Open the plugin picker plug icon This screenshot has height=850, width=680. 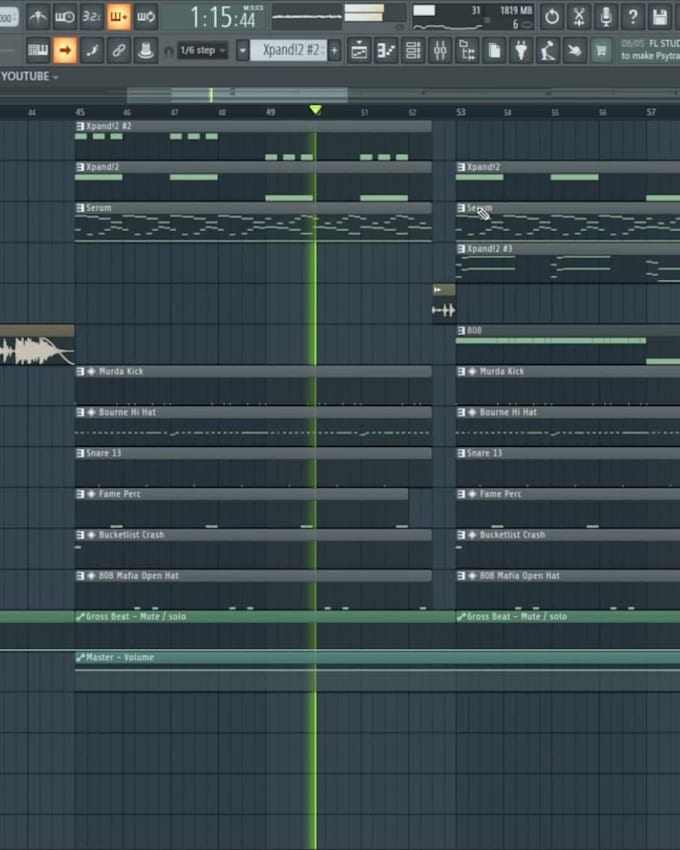click(x=521, y=50)
